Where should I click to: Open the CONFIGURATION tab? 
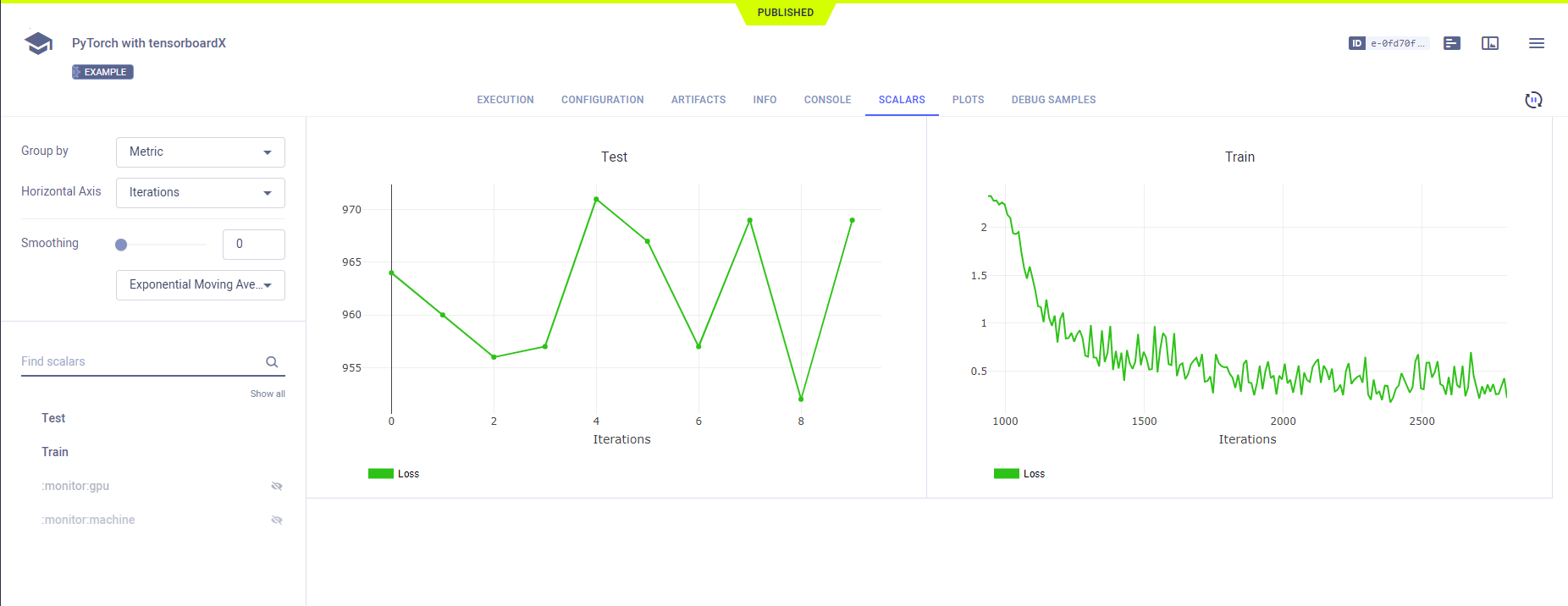click(602, 100)
